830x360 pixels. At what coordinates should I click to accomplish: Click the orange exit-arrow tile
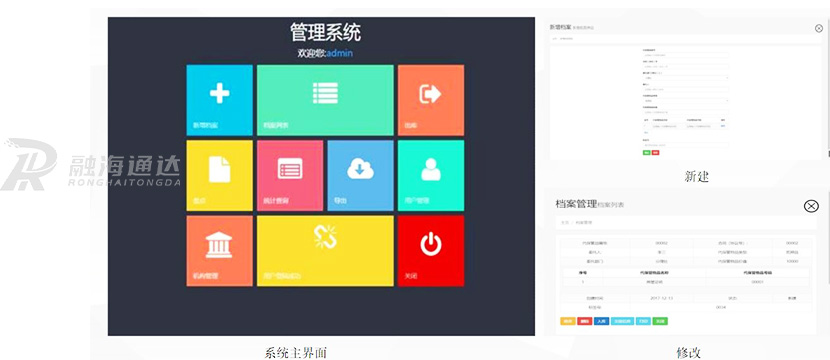pyautogui.click(x=431, y=100)
